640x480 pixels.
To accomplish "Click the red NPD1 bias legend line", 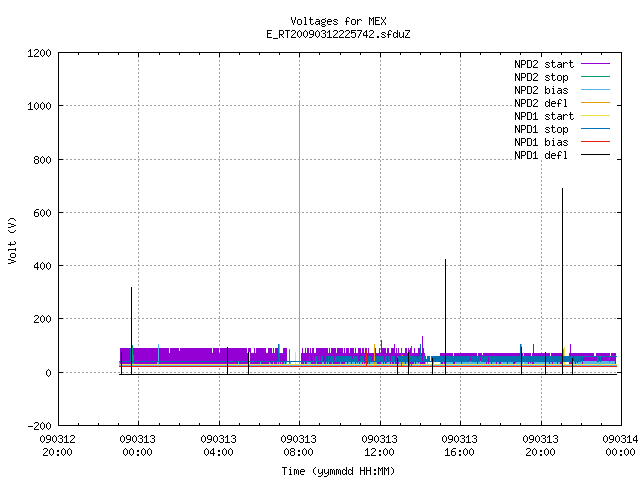I will (x=596, y=142).
